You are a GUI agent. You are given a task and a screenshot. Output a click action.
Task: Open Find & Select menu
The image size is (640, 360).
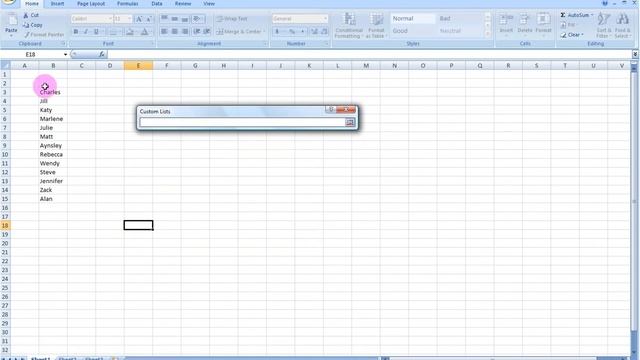tap(622, 24)
